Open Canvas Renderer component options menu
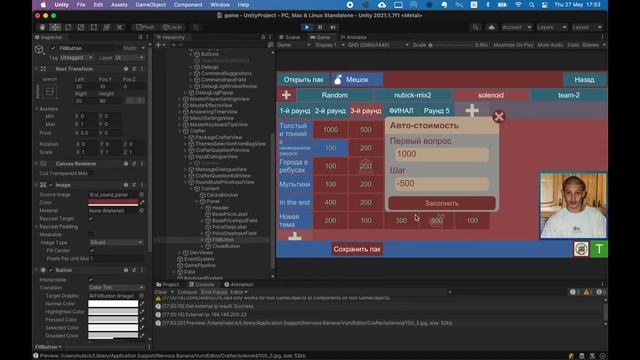 [x=142, y=164]
